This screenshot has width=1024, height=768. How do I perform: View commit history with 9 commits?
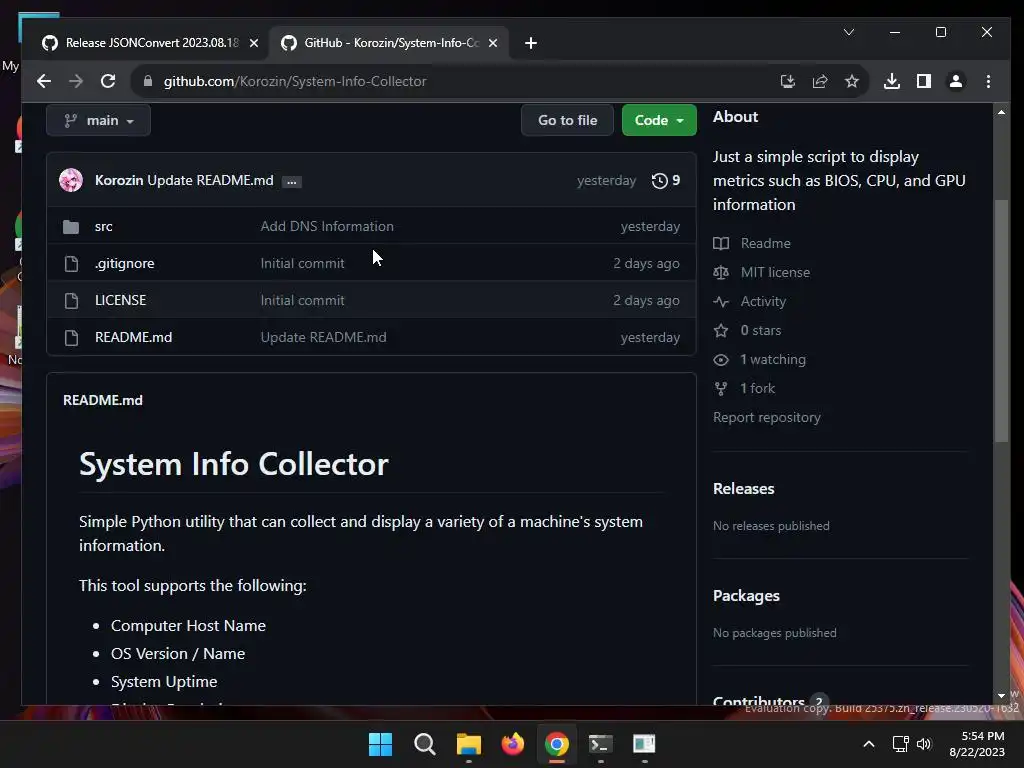(x=666, y=180)
